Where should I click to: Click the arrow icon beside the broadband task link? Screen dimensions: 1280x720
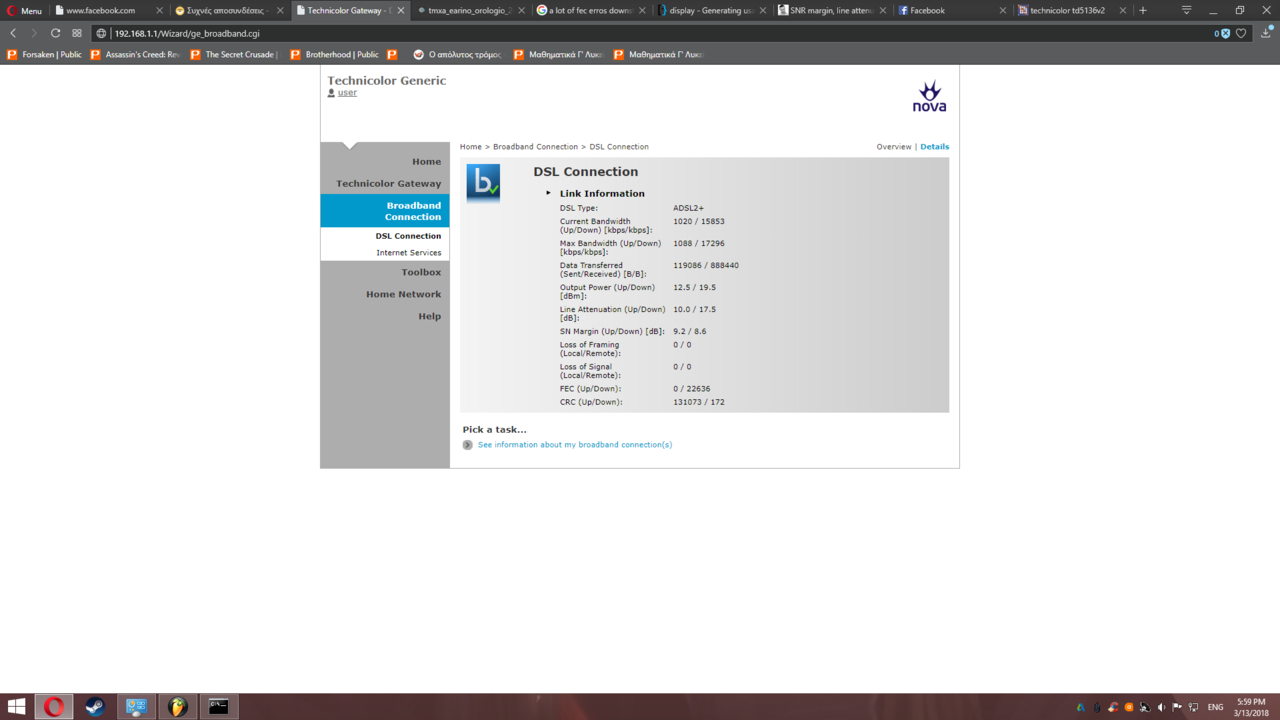click(x=468, y=445)
